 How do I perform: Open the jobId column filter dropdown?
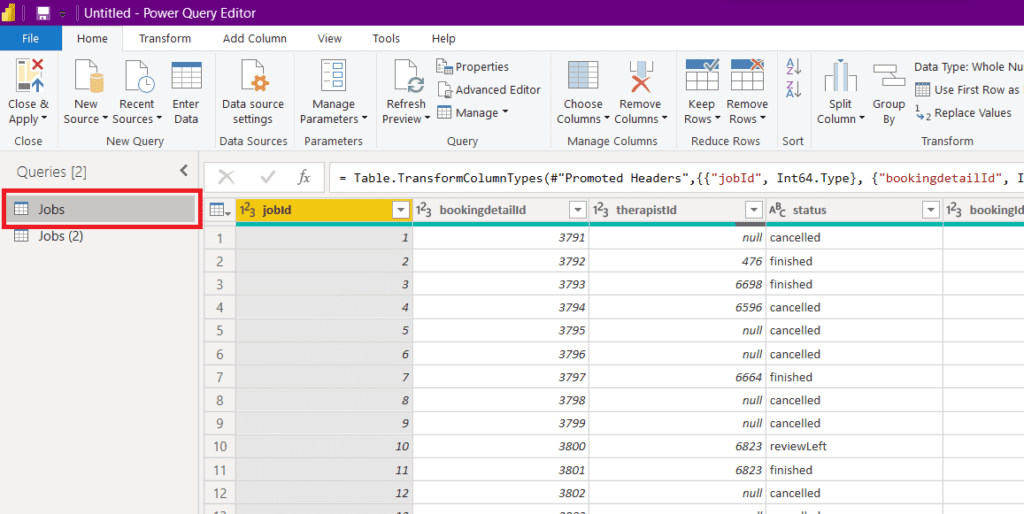pos(401,210)
